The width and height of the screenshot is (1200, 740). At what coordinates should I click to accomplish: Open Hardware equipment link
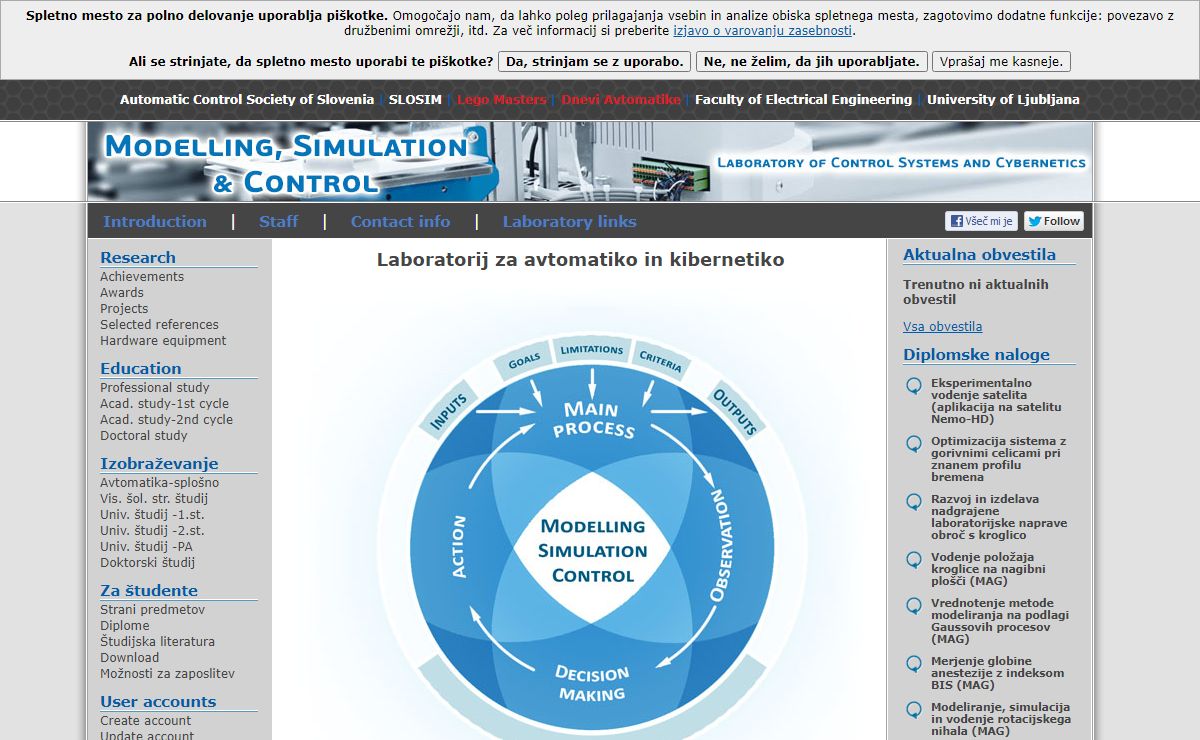(163, 340)
